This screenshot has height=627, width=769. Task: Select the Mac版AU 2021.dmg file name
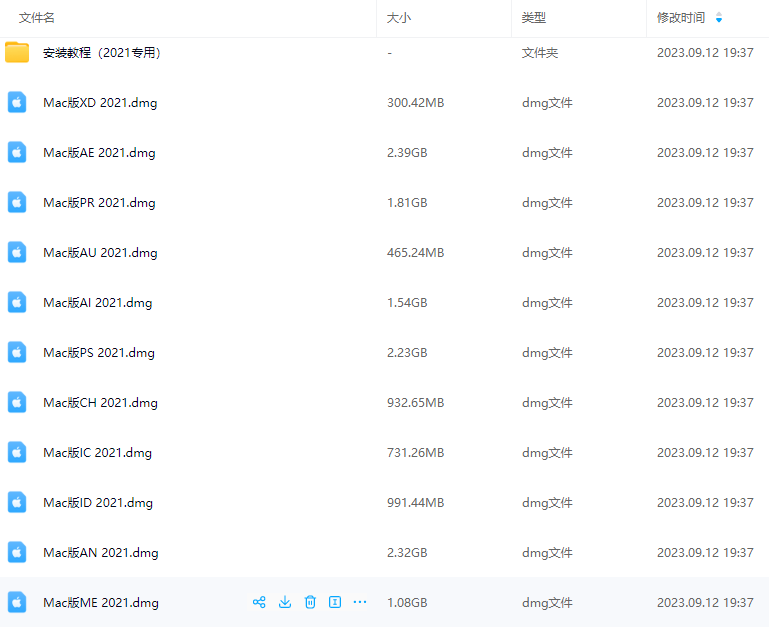click(100, 253)
